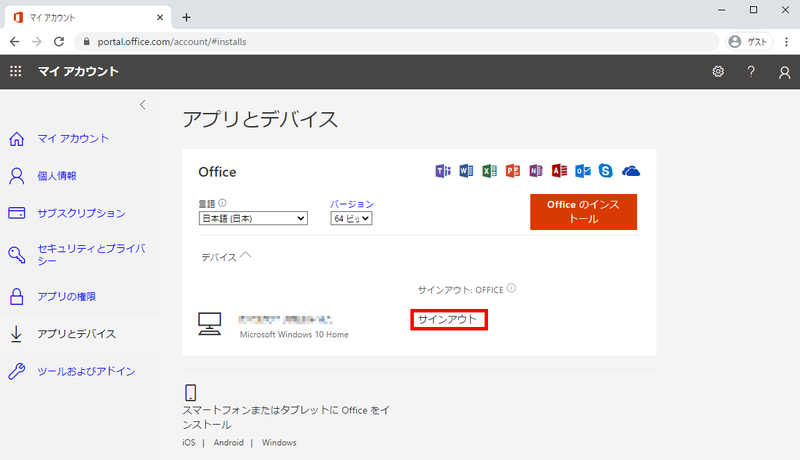Click the key icon for security
Image resolution: width=800 pixels, height=460 pixels.
tap(16, 254)
